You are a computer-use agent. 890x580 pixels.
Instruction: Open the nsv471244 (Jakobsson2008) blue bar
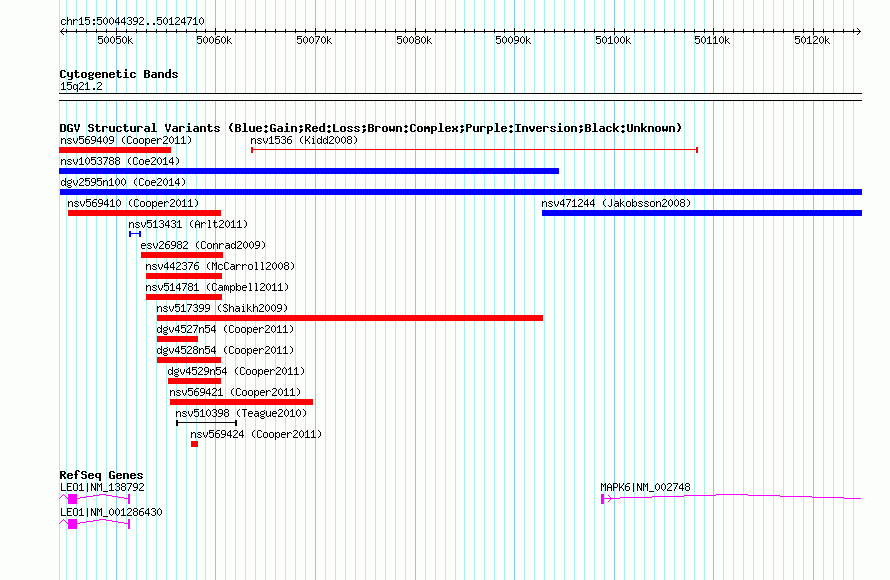[702, 213]
